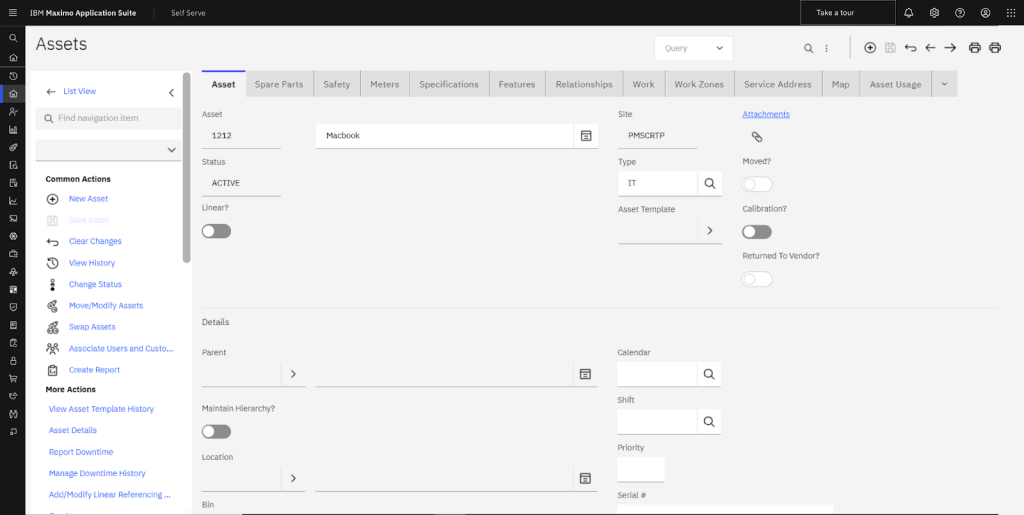Open Location detail menu chevron
Image resolution: width=1024 pixels, height=515 pixels.
coord(293,478)
